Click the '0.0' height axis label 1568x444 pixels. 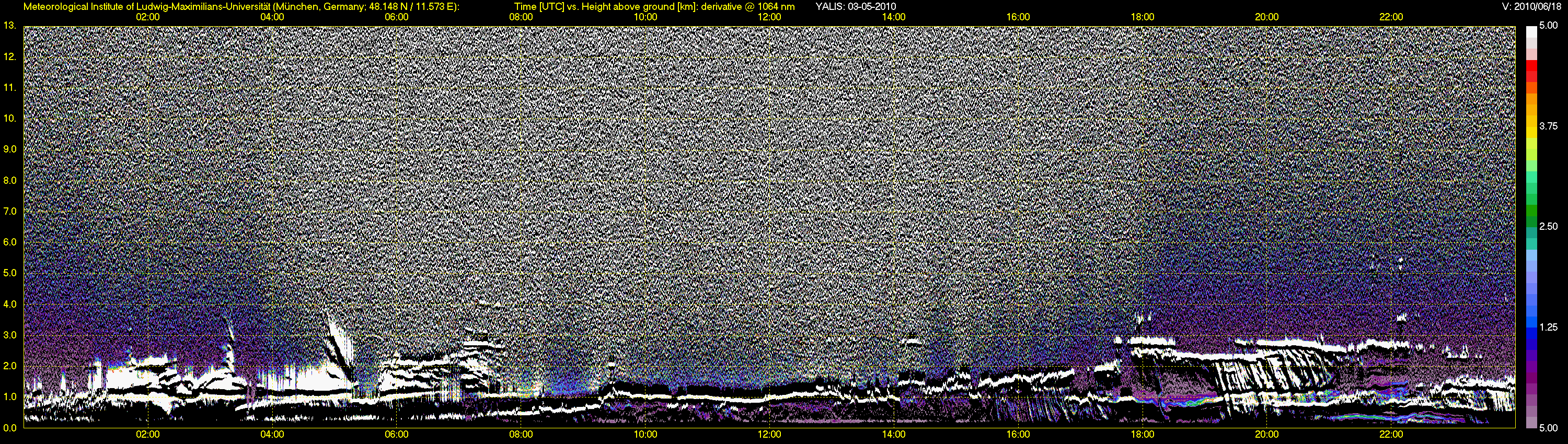coord(9,428)
